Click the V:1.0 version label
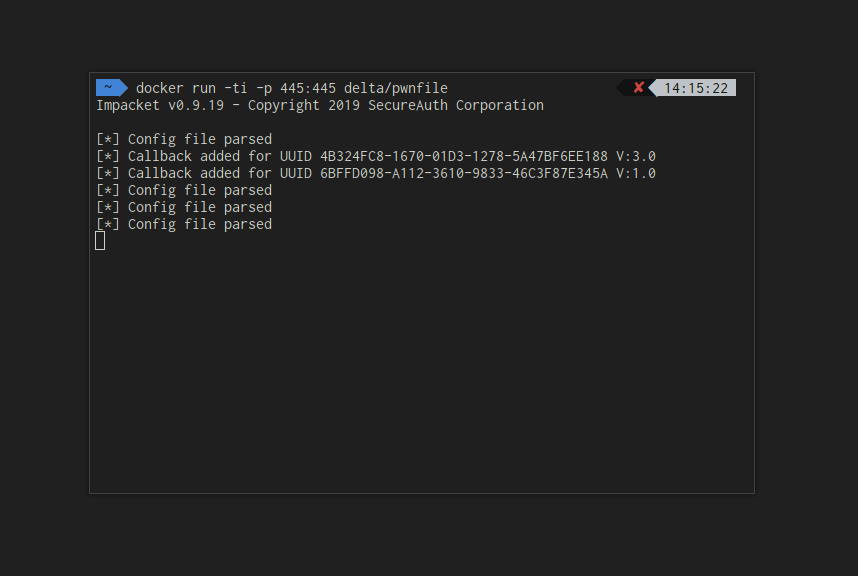 coord(636,173)
